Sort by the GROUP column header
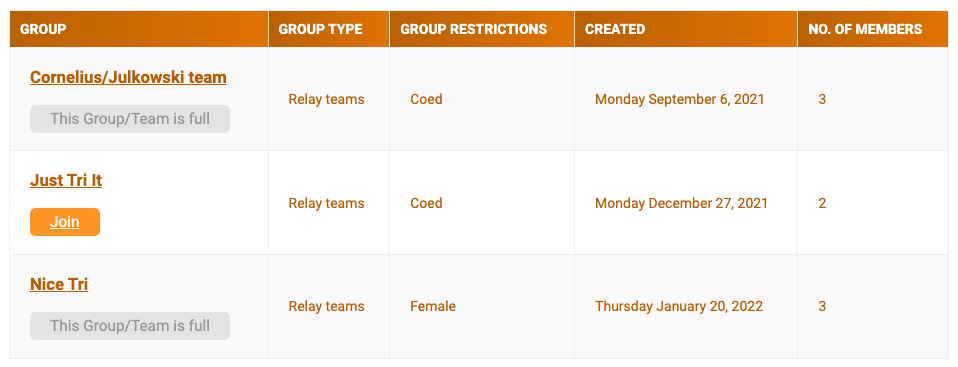This screenshot has height=367, width=958. tap(43, 29)
